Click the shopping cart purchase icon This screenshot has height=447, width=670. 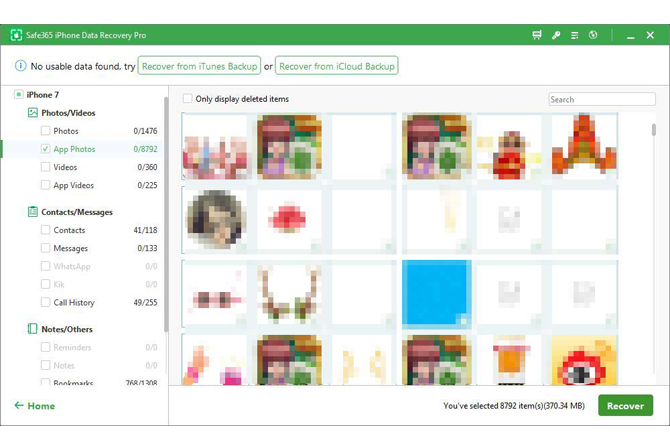click(x=538, y=36)
